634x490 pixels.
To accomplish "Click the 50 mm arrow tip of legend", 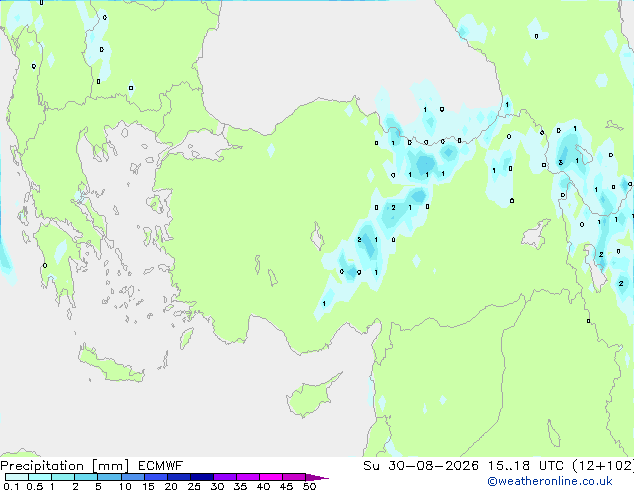I will (317, 477).
